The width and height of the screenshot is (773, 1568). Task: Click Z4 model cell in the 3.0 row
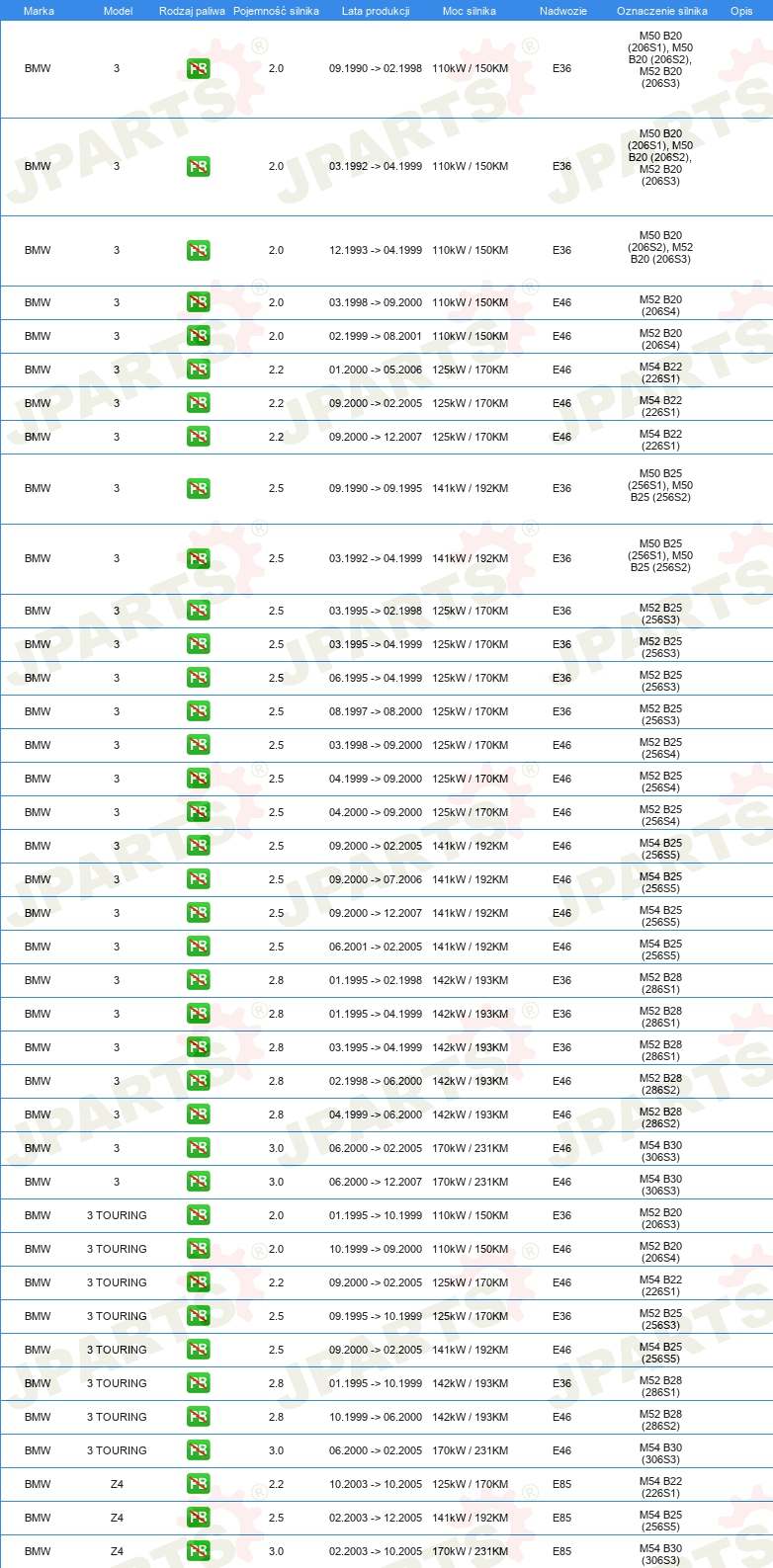[117, 1551]
